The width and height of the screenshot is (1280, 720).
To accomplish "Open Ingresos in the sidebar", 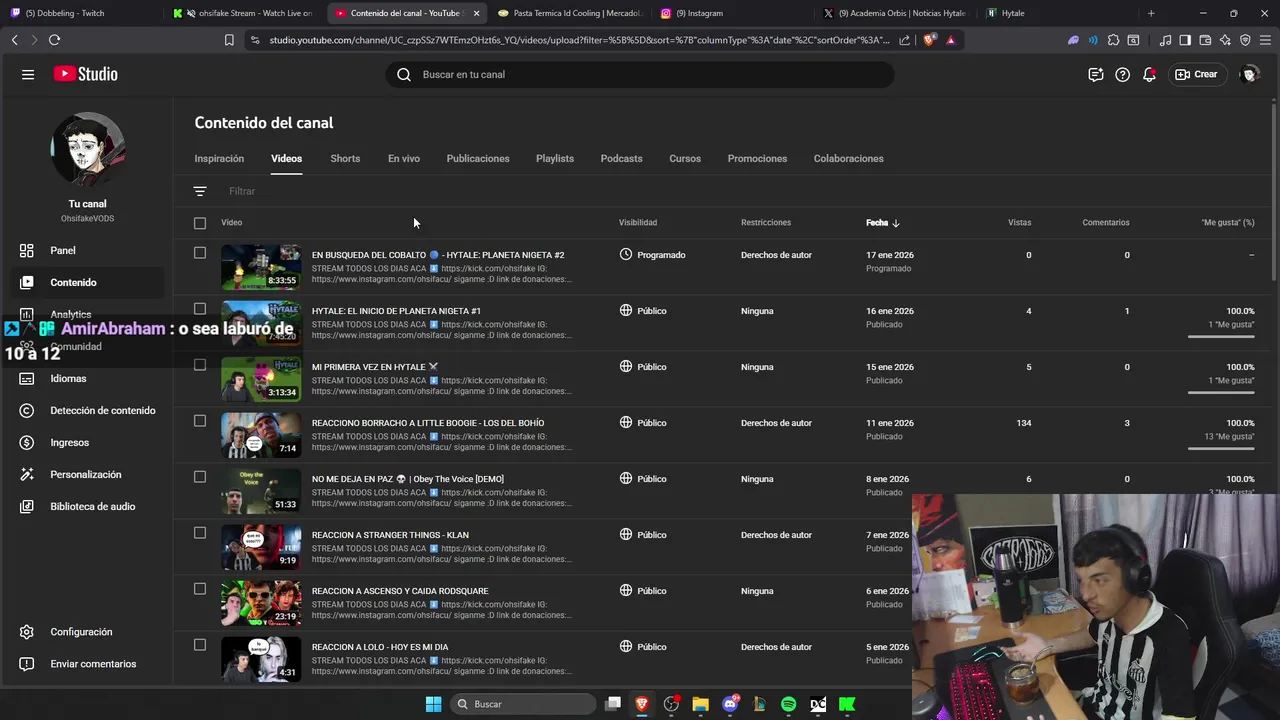I will (88, 442).
